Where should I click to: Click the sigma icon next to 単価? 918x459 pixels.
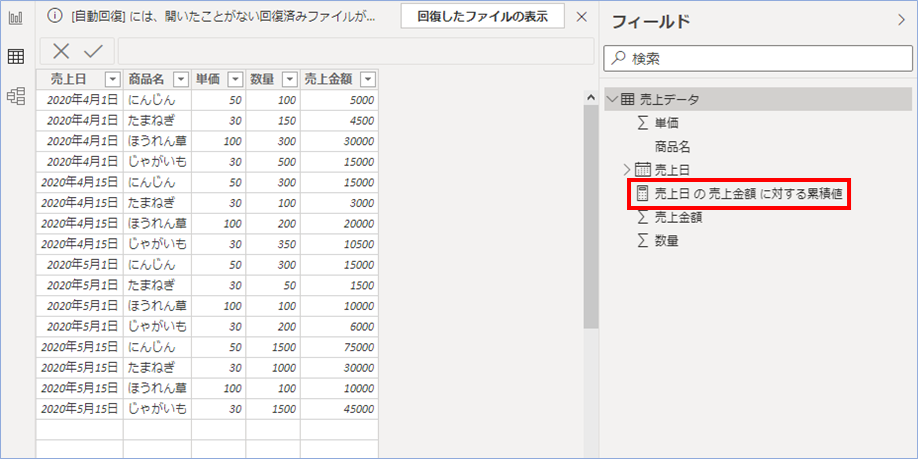pos(642,123)
